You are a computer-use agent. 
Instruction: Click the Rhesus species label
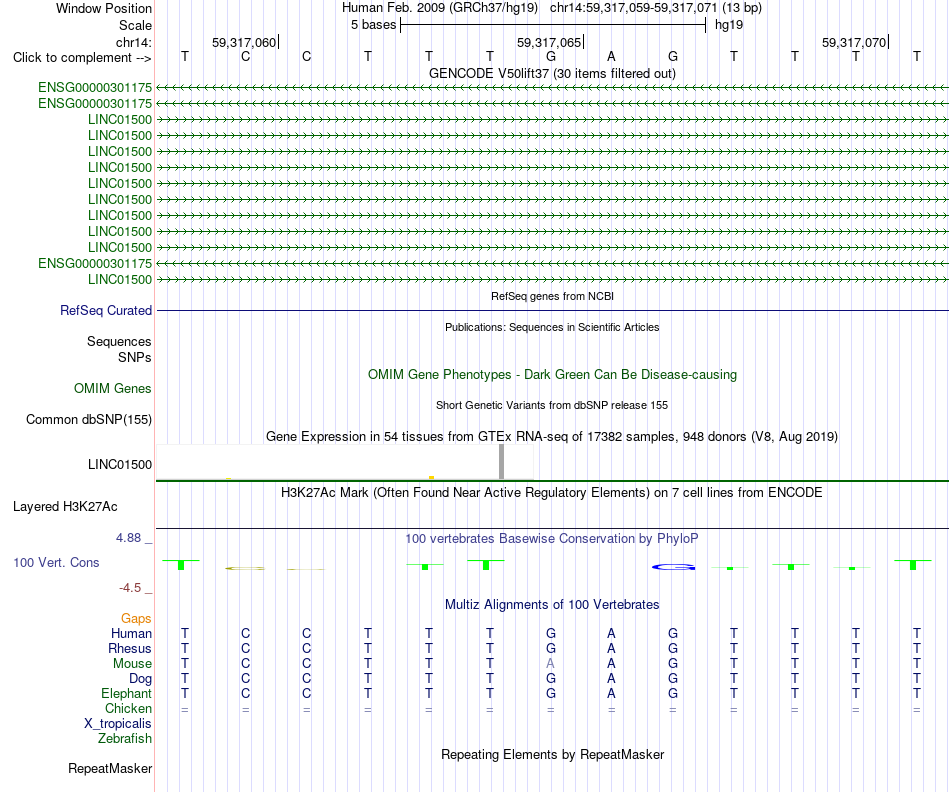pyautogui.click(x=130, y=648)
